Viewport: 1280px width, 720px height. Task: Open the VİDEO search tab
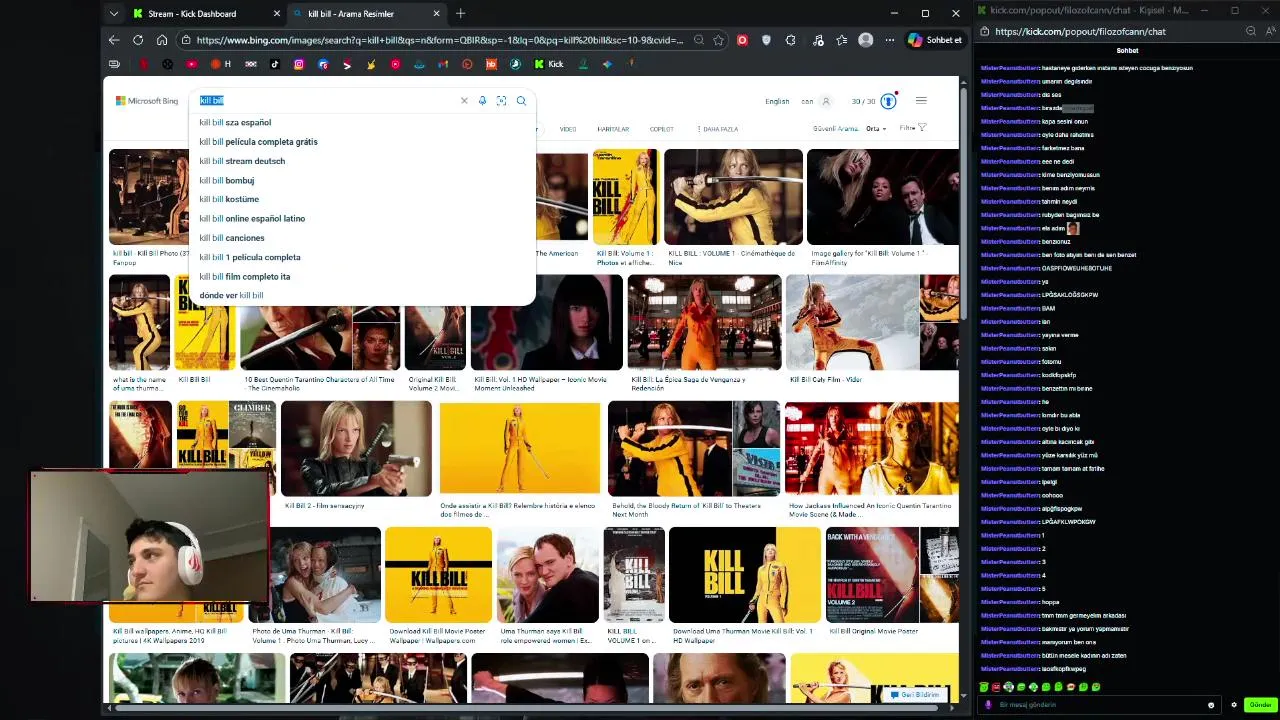pyautogui.click(x=568, y=129)
